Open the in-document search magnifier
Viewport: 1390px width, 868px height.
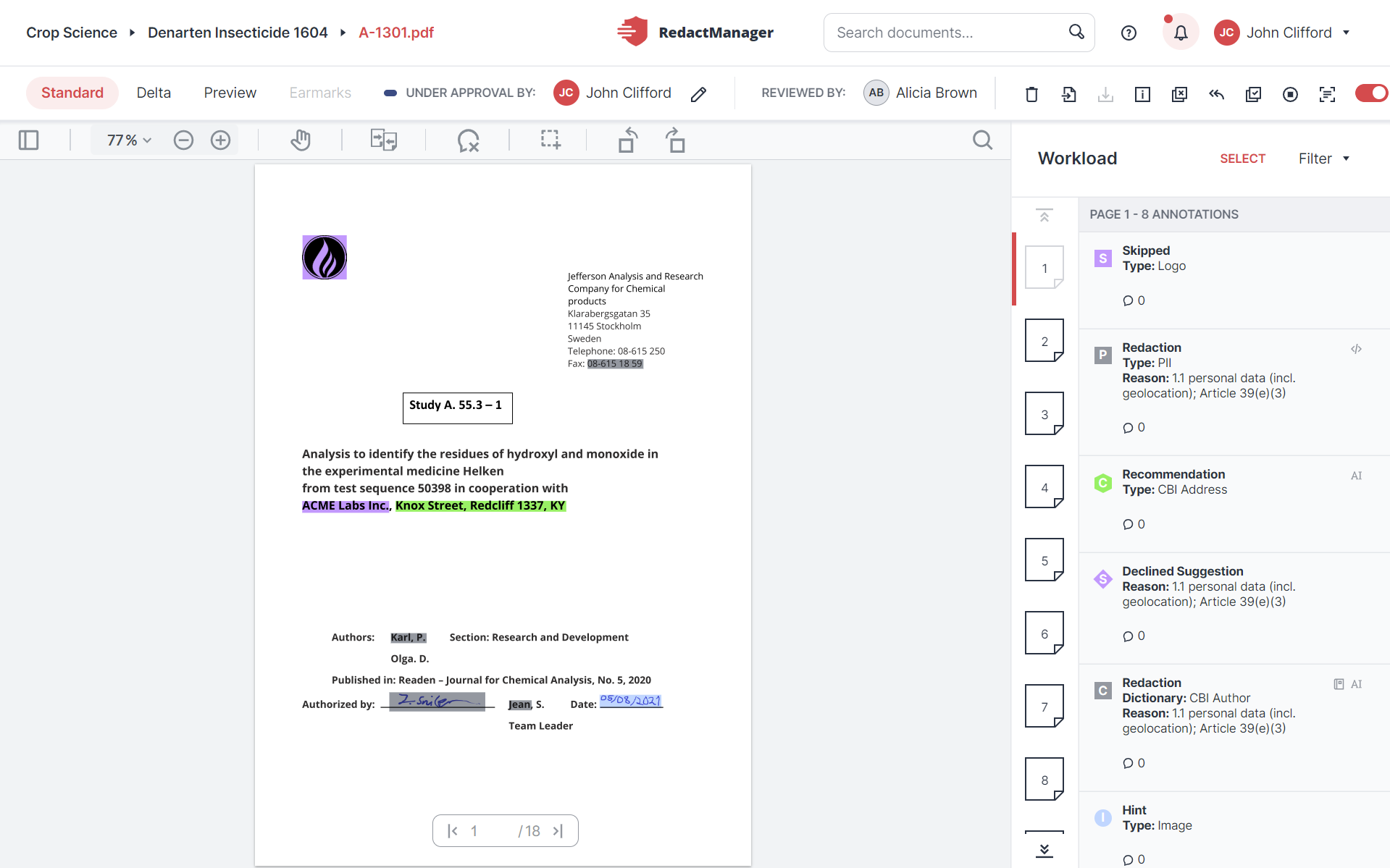coord(982,140)
